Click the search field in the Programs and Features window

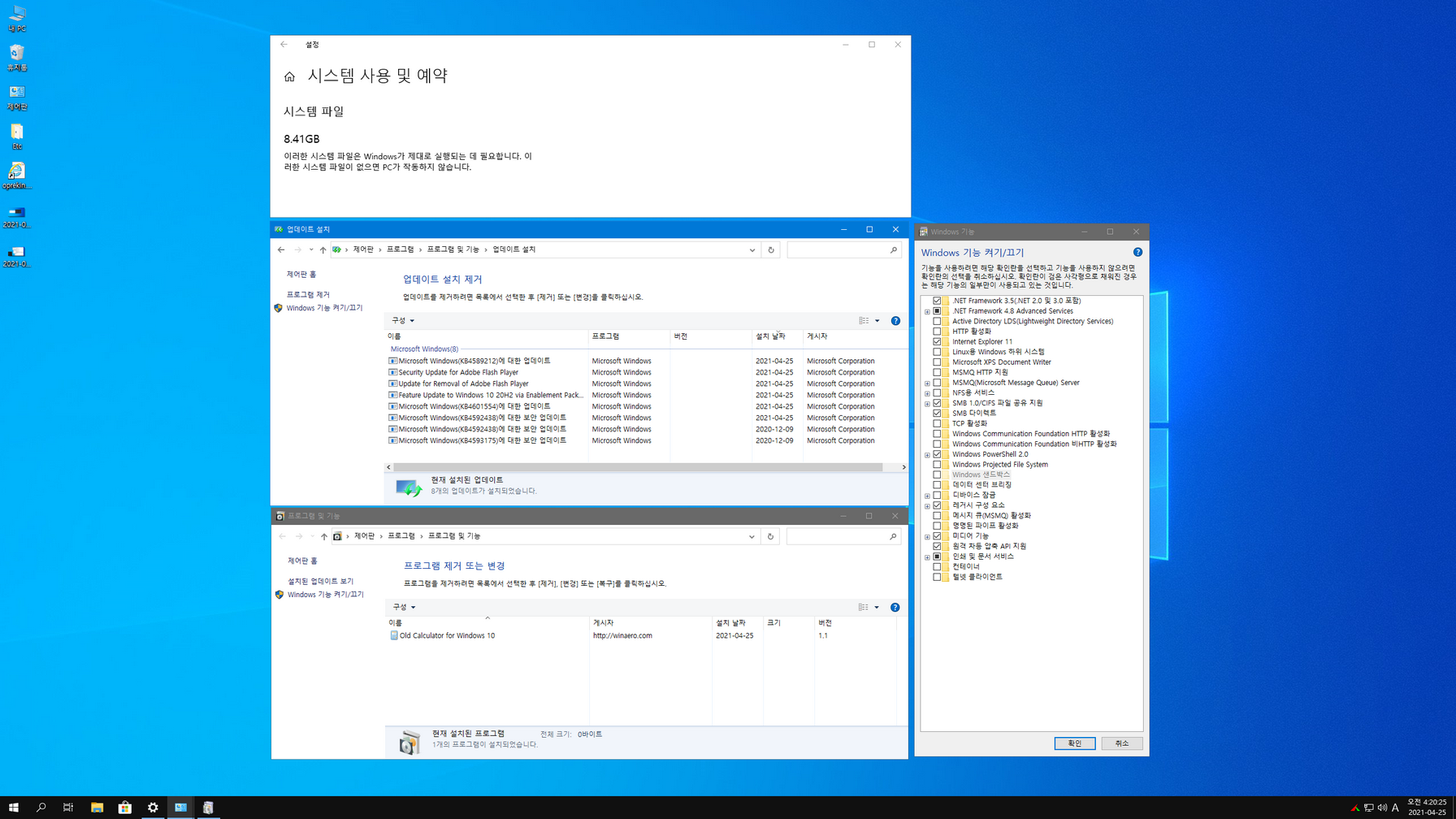point(843,536)
